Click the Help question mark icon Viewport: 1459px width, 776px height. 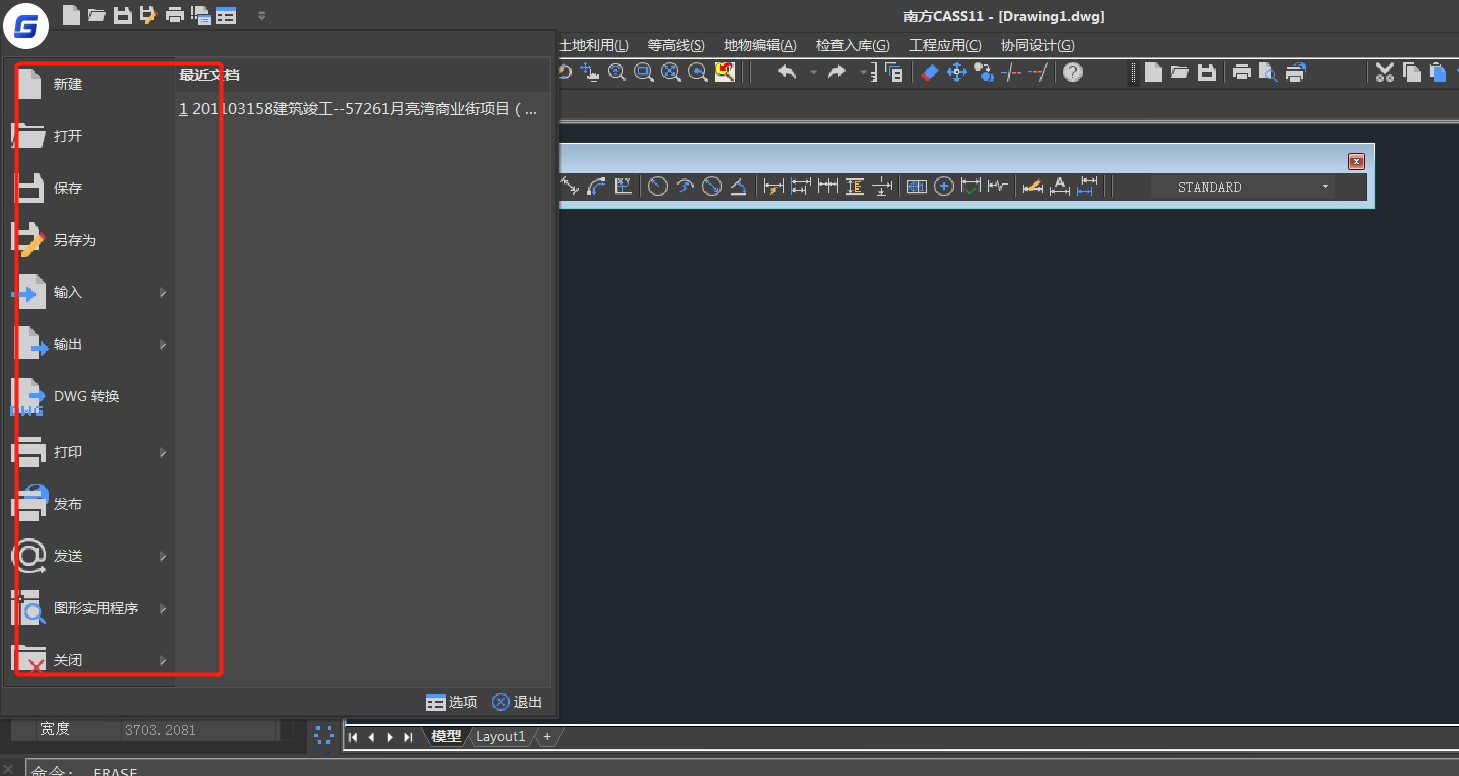click(x=1073, y=72)
